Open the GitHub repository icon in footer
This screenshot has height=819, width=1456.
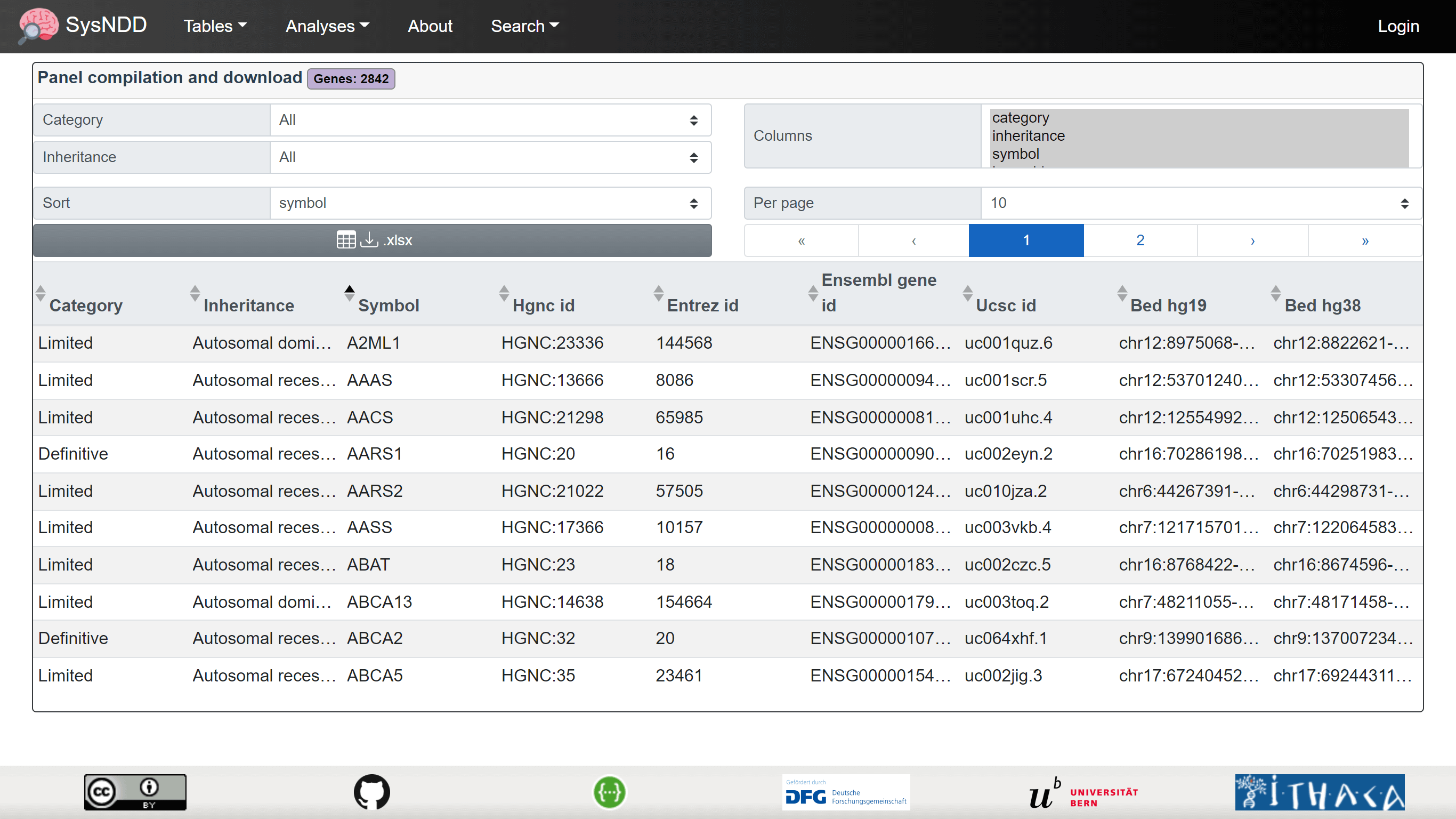click(x=372, y=792)
